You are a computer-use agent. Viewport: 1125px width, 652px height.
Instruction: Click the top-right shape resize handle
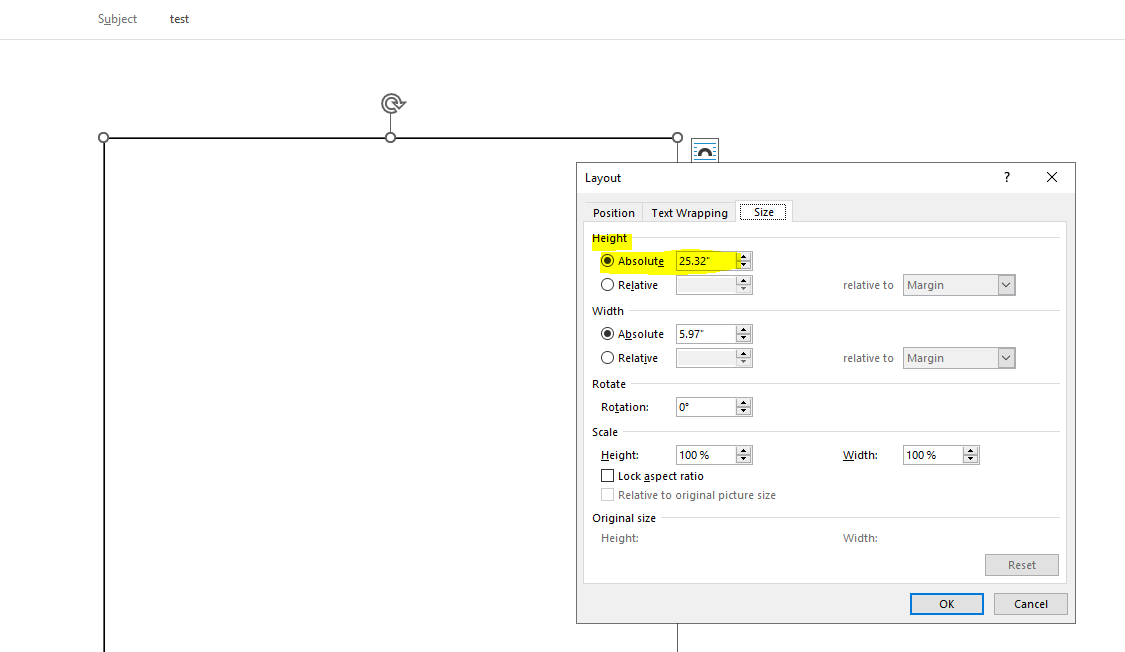[677, 137]
